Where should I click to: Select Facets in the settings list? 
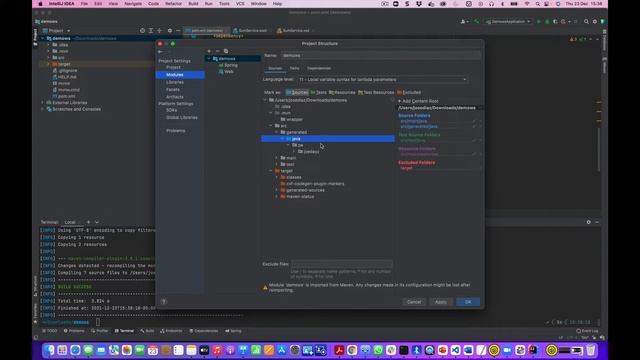[x=173, y=89]
